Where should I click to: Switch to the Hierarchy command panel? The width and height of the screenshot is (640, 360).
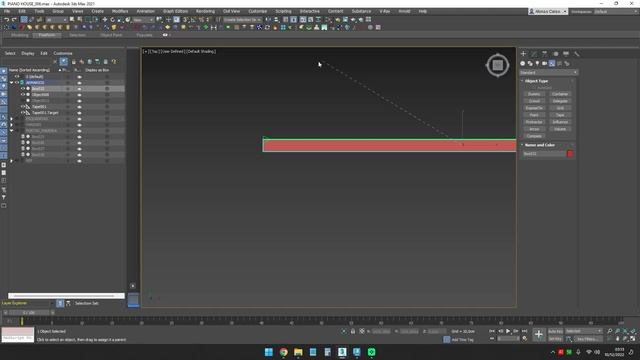tap(544, 53)
